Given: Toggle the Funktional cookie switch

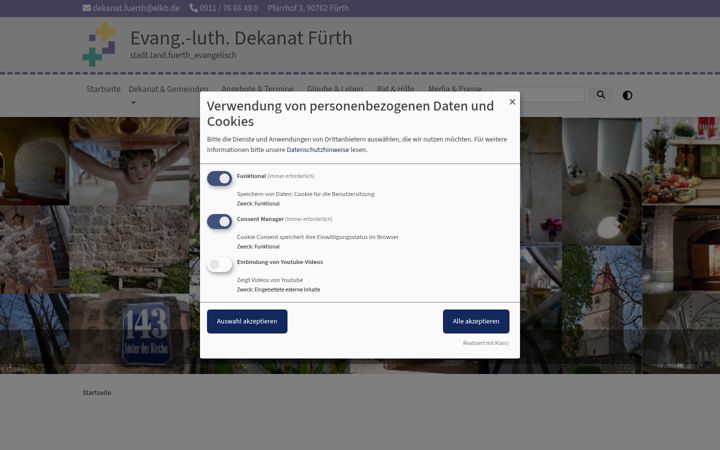Looking at the screenshot, I should point(219,178).
